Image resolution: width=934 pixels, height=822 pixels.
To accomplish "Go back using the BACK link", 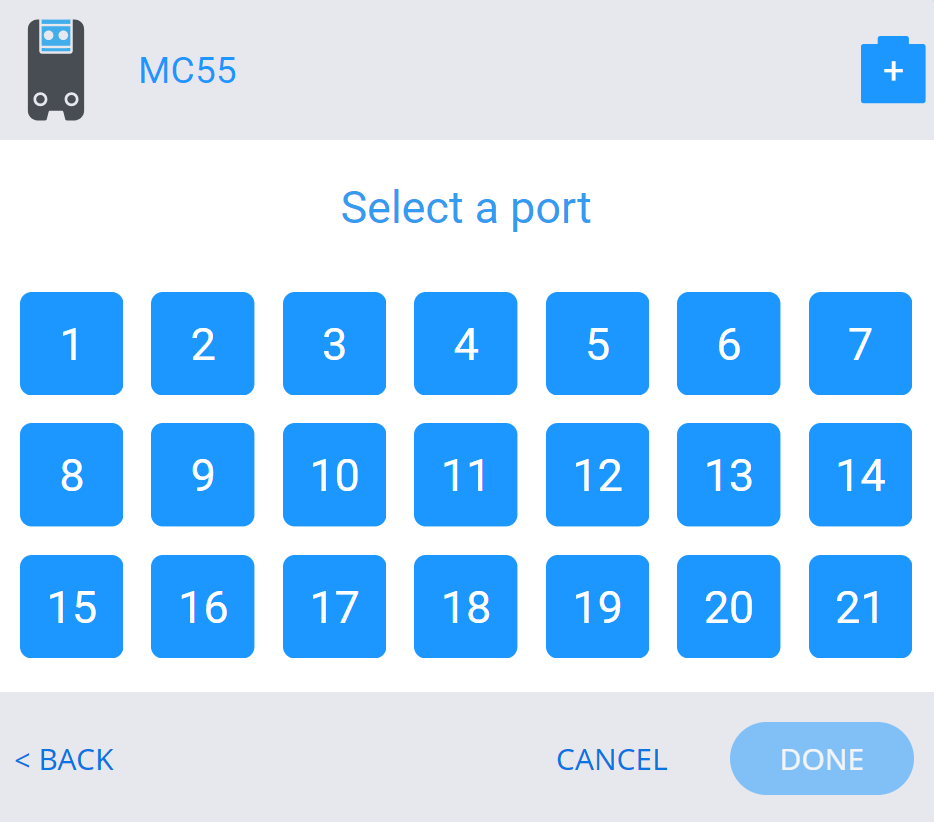I will [64, 759].
